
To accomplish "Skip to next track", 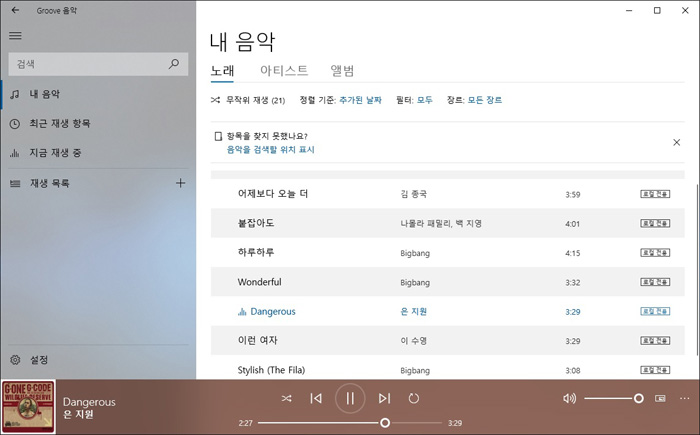I will point(384,398).
